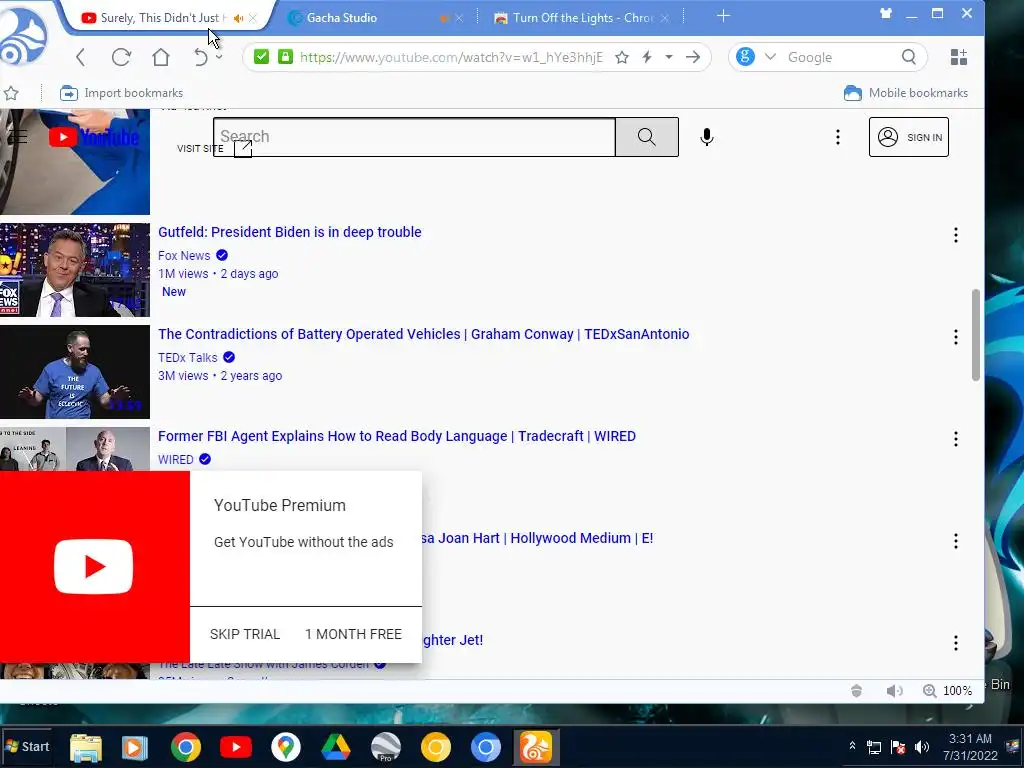
Task: Click the YouTube logo
Action: point(94,137)
